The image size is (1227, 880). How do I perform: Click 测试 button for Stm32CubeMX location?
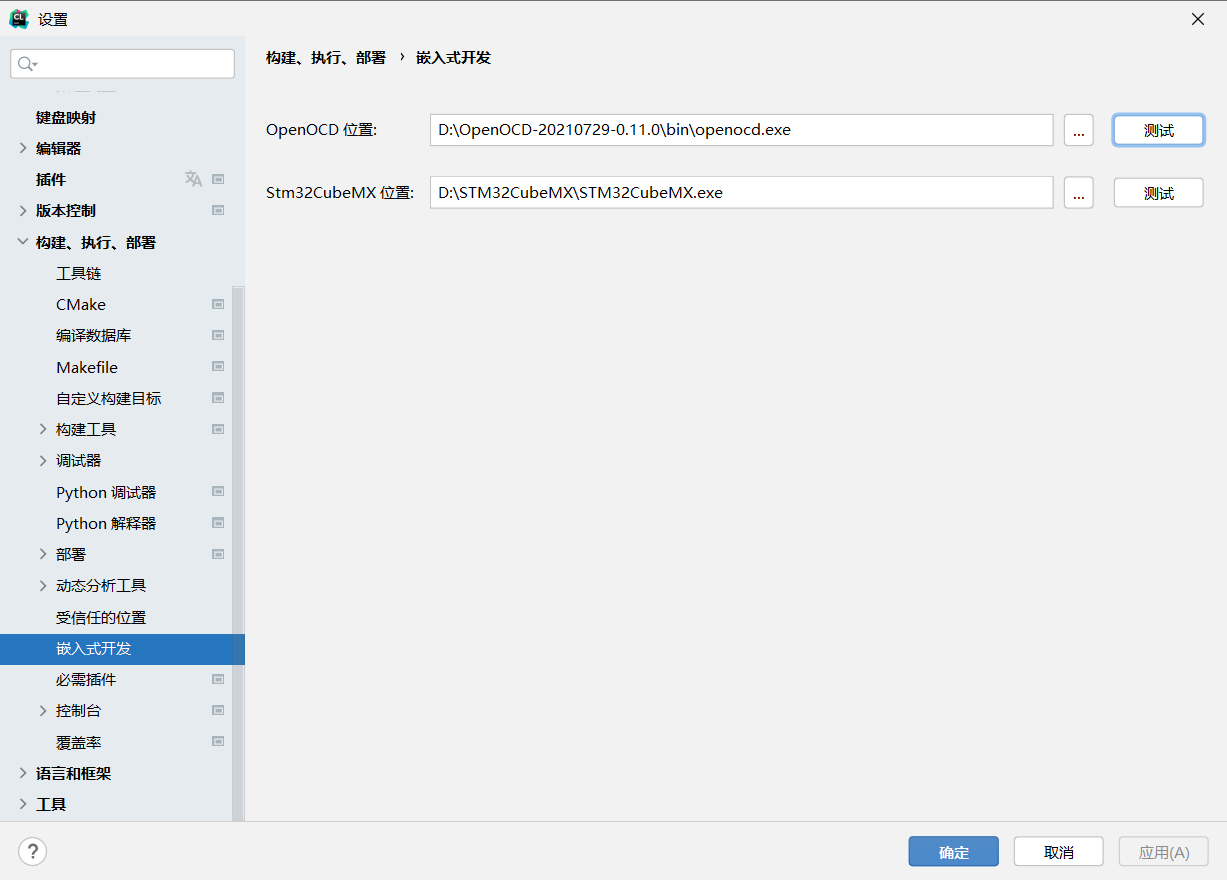[x=1158, y=193]
